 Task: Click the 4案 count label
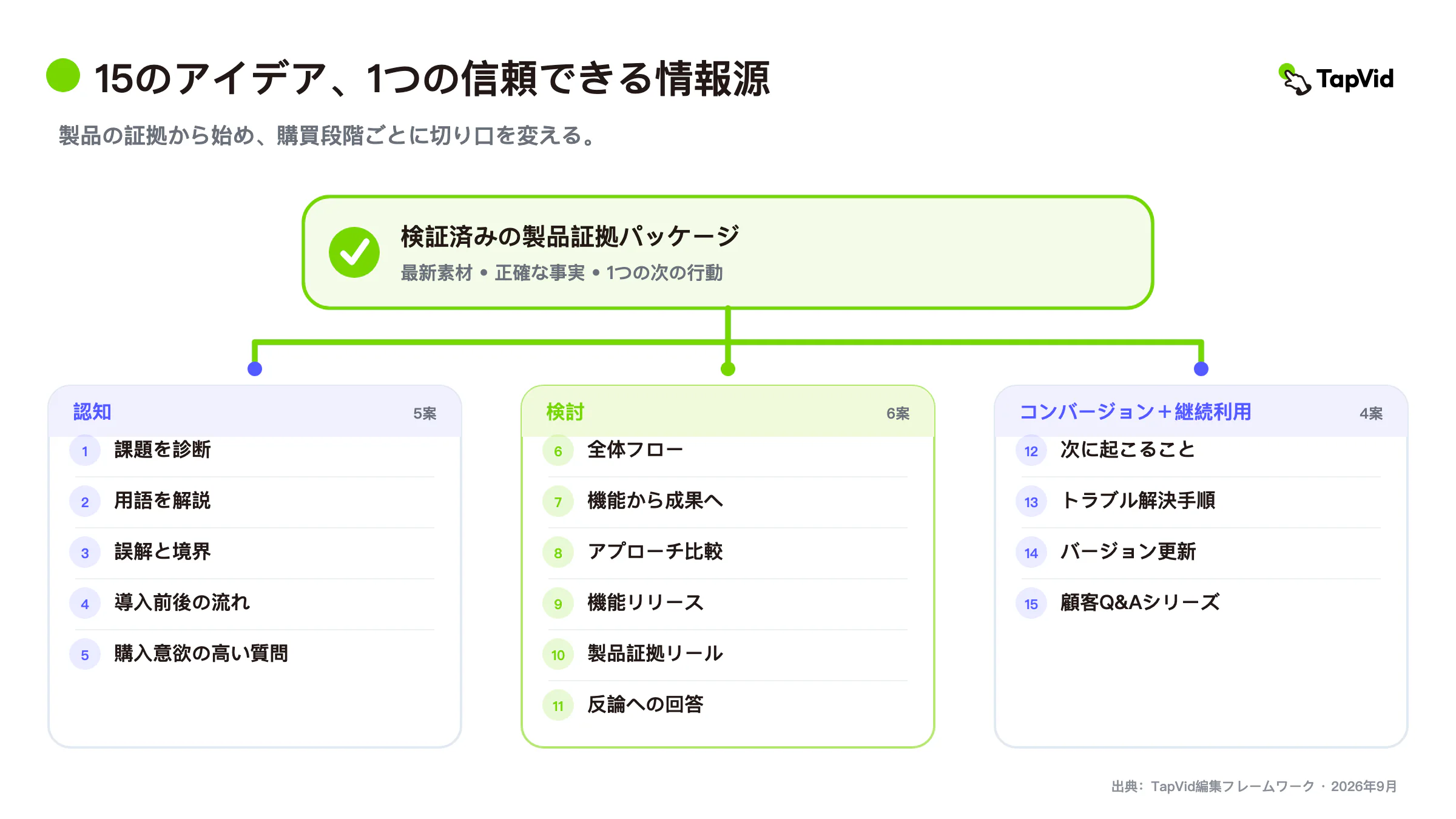coord(1371,414)
